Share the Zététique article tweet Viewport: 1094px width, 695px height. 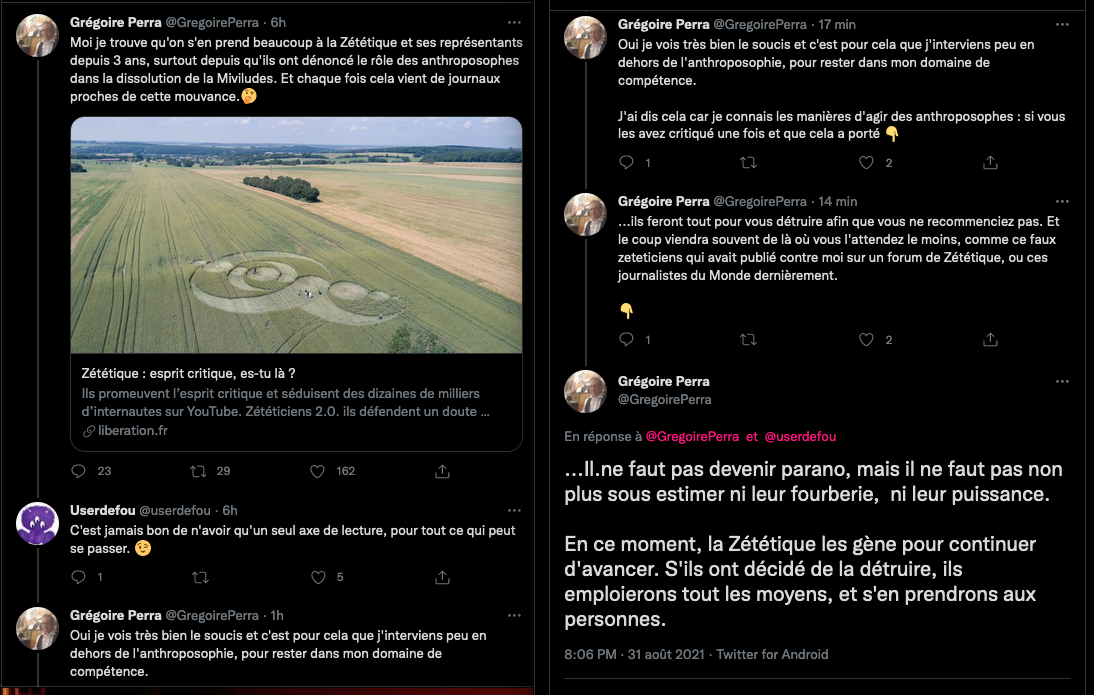coord(442,471)
